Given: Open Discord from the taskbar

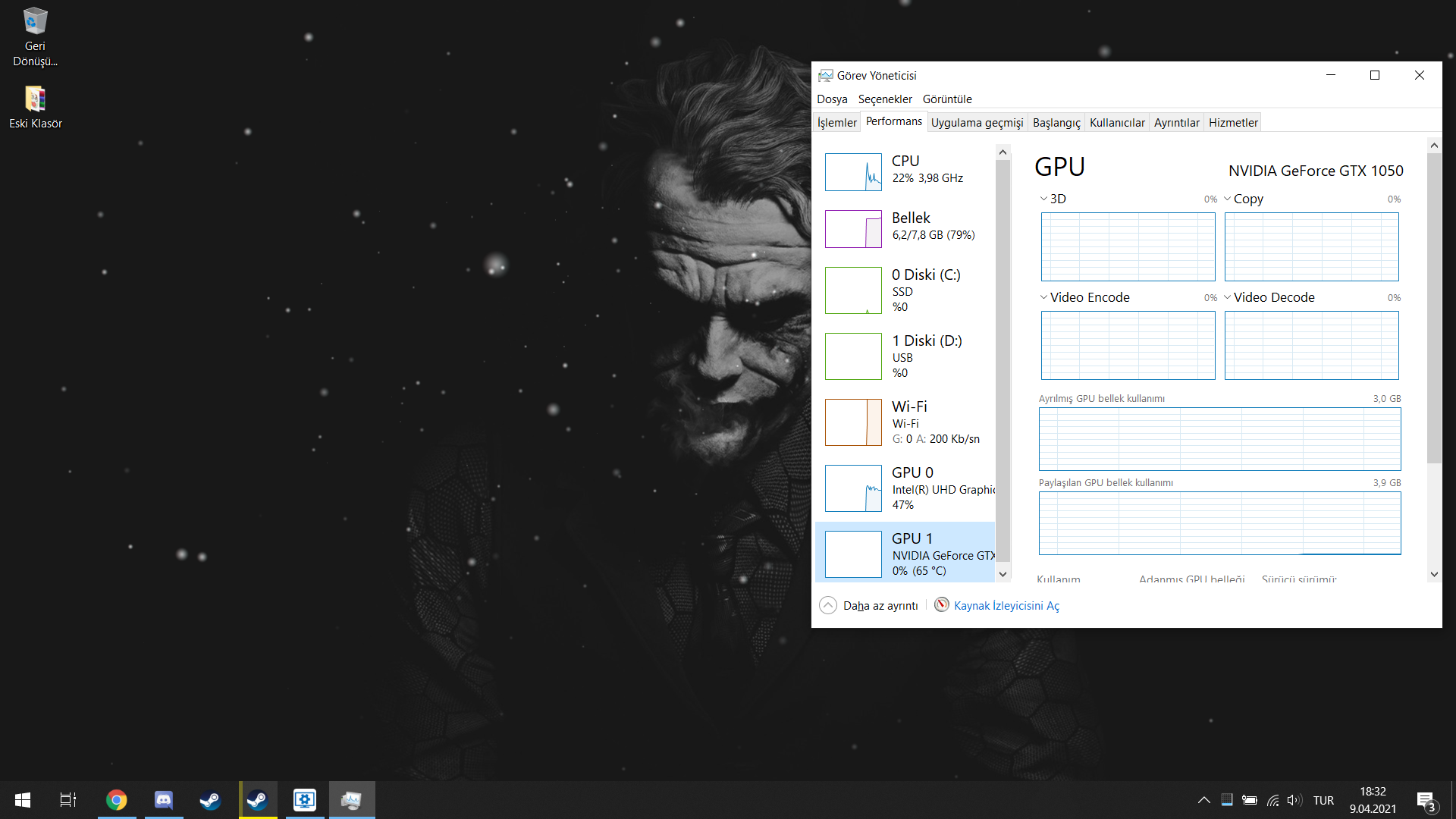Looking at the screenshot, I should (x=164, y=800).
